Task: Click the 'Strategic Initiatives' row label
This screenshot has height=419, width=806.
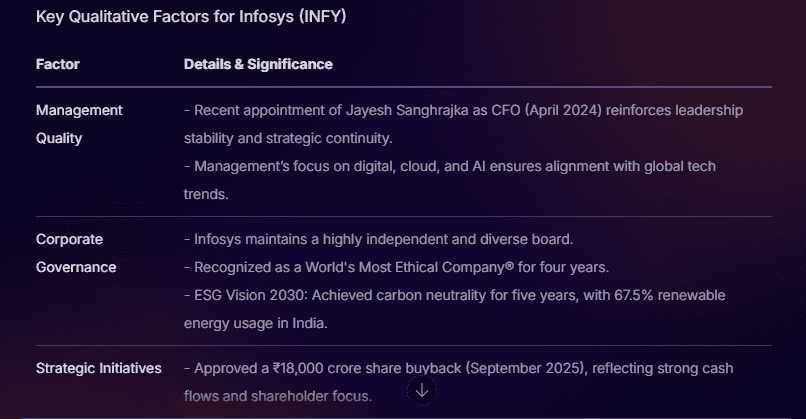Action: pyautogui.click(x=99, y=368)
